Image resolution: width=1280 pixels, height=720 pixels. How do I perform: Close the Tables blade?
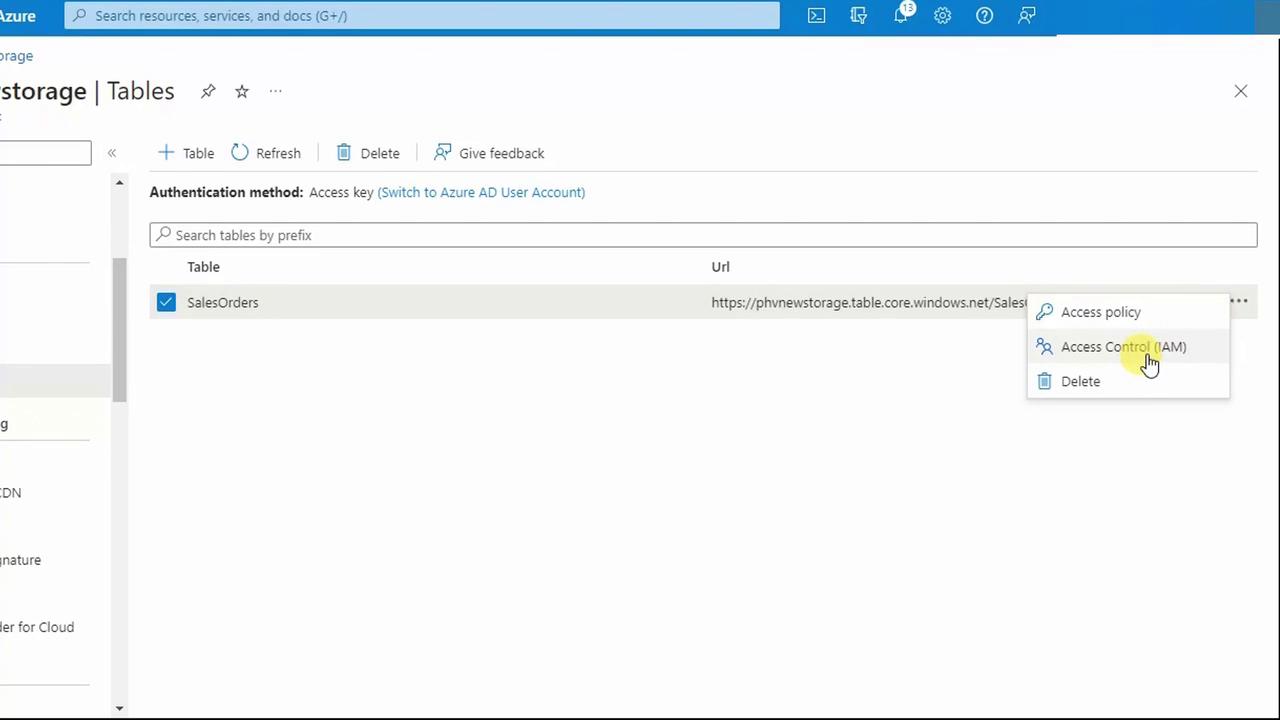pos(1241,91)
